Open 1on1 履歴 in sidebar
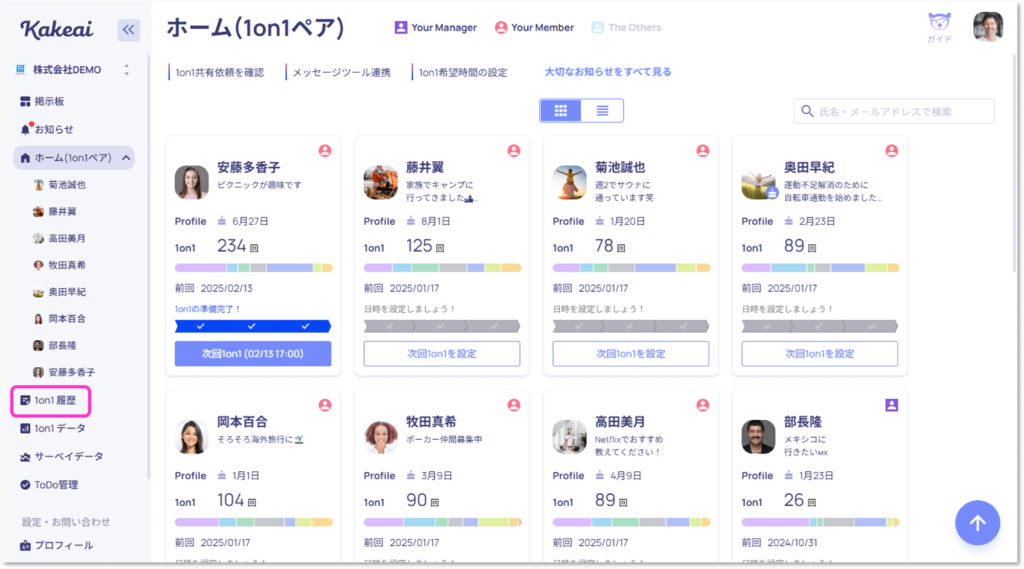Viewport: 1024px width, 569px height. 50,400
